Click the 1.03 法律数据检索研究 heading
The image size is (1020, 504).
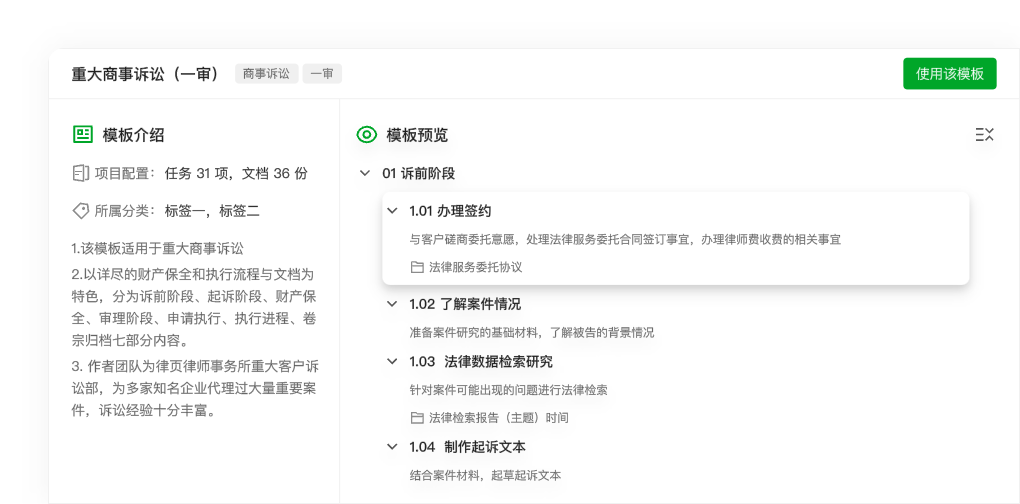pos(481,361)
